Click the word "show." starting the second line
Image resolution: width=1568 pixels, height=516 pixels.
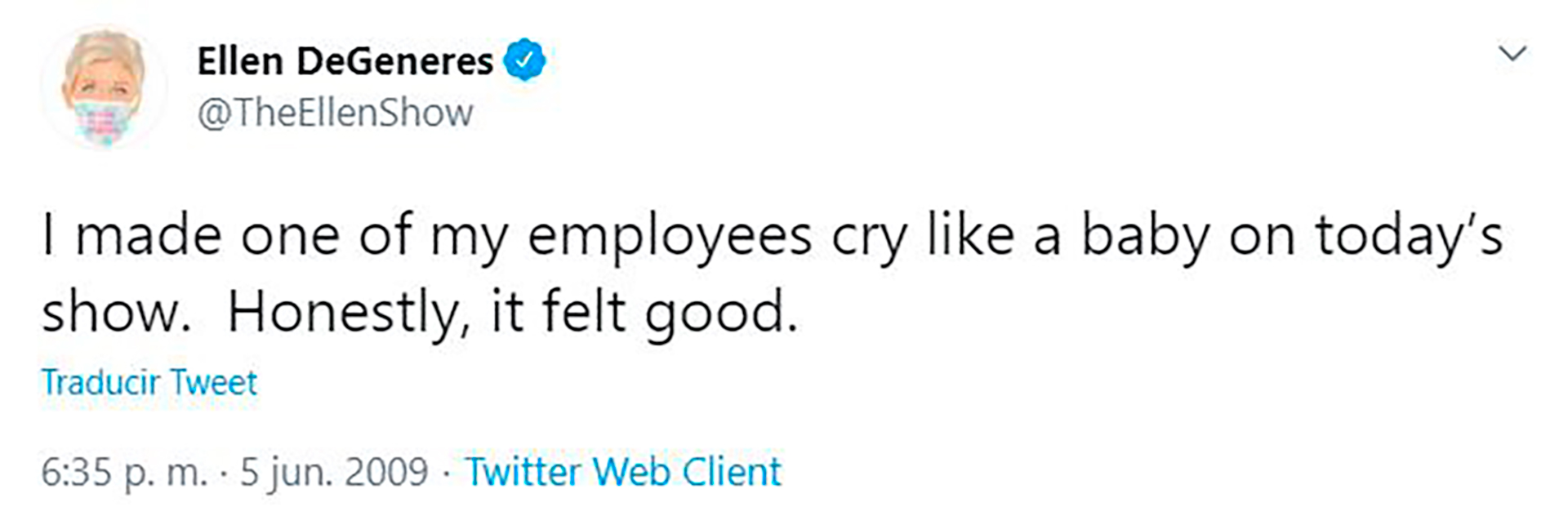(116, 313)
